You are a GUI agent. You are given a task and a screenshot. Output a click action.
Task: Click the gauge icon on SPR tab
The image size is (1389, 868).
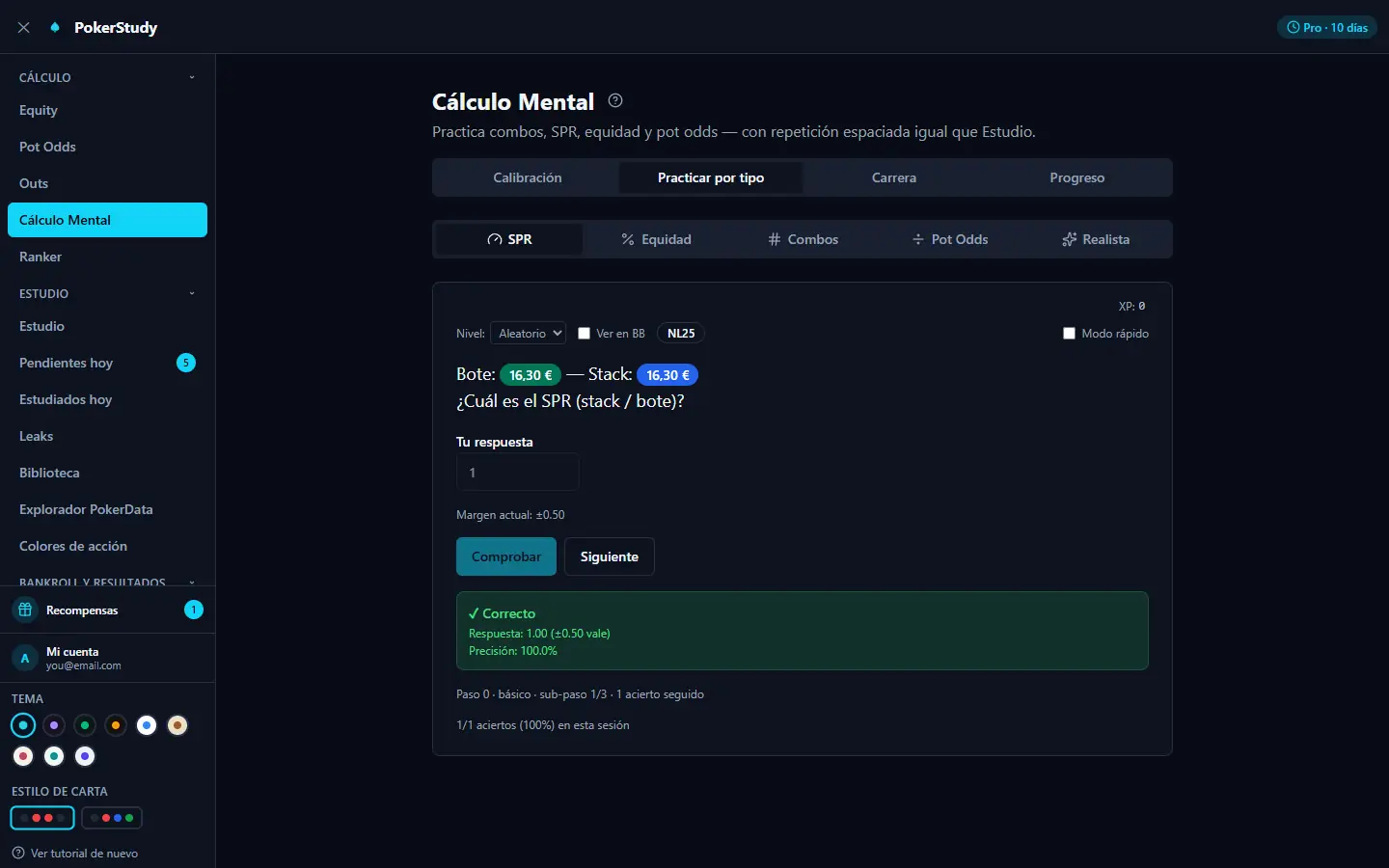pyautogui.click(x=495, y=239)
